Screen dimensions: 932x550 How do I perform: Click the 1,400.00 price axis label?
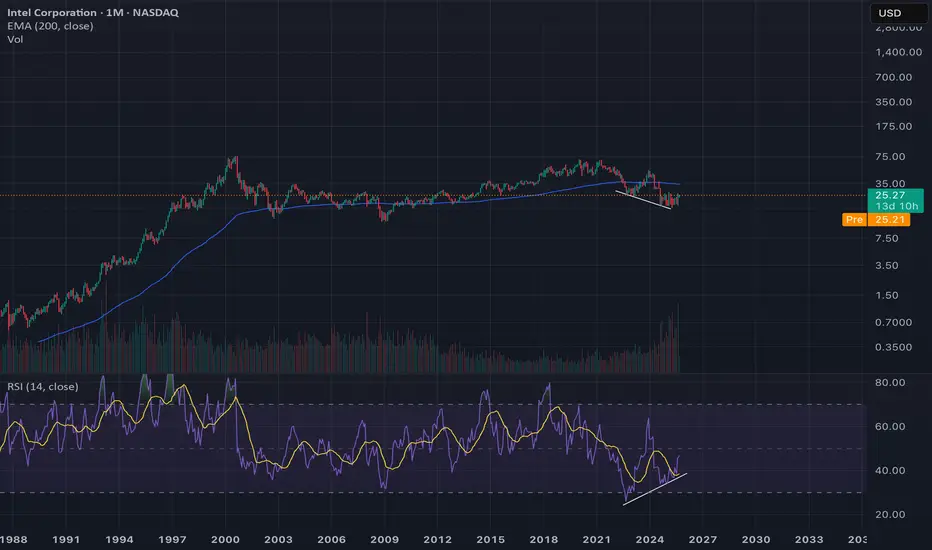898,52
